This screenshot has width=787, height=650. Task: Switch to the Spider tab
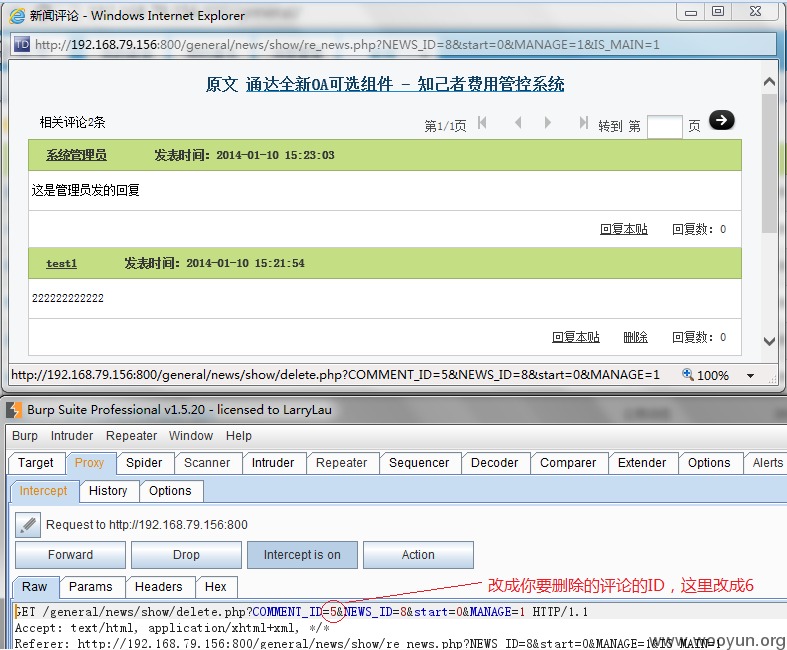click(145, 463)
